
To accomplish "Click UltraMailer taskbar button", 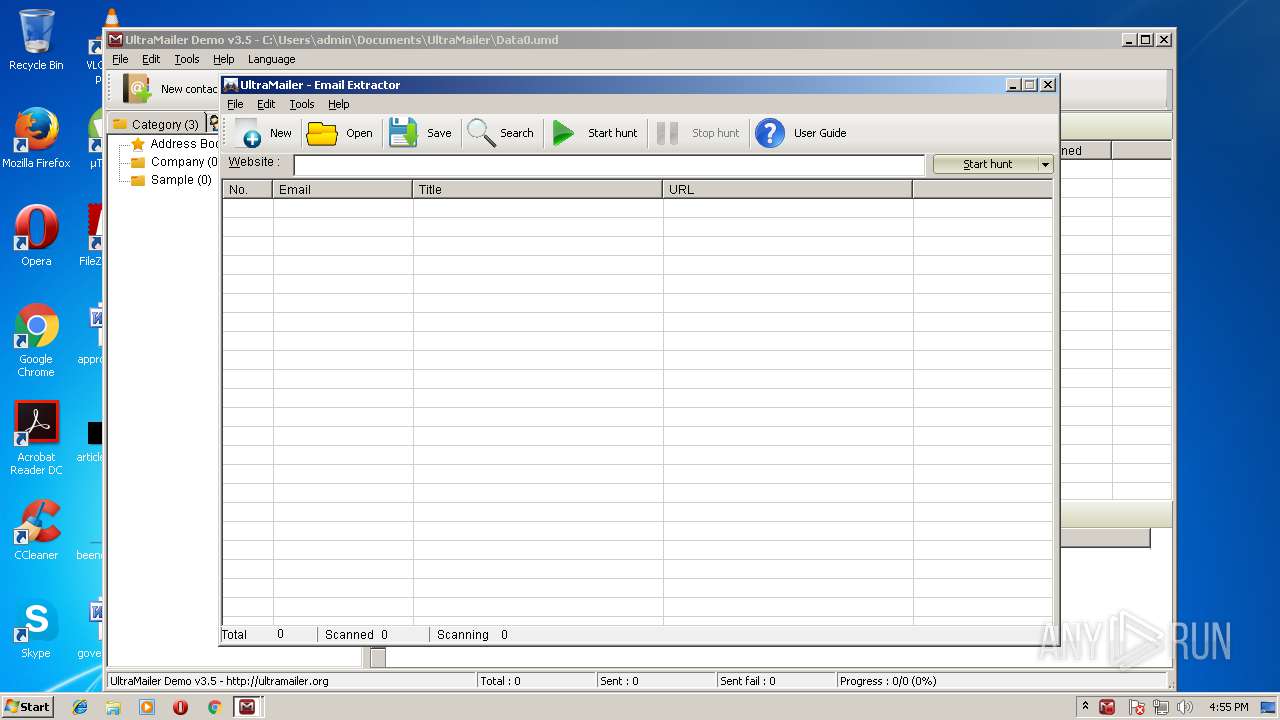I will [247, 707].
